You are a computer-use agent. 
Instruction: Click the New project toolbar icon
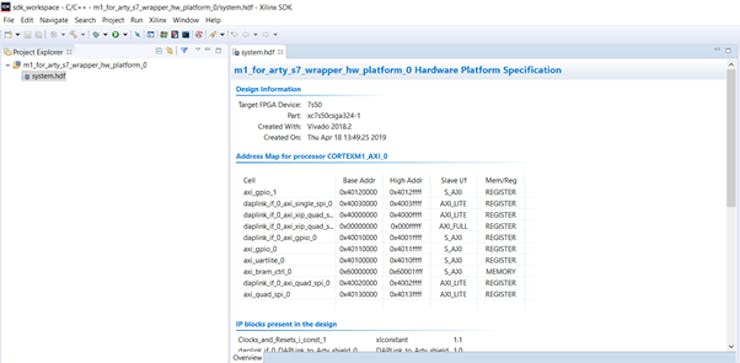tap(8, 34)
